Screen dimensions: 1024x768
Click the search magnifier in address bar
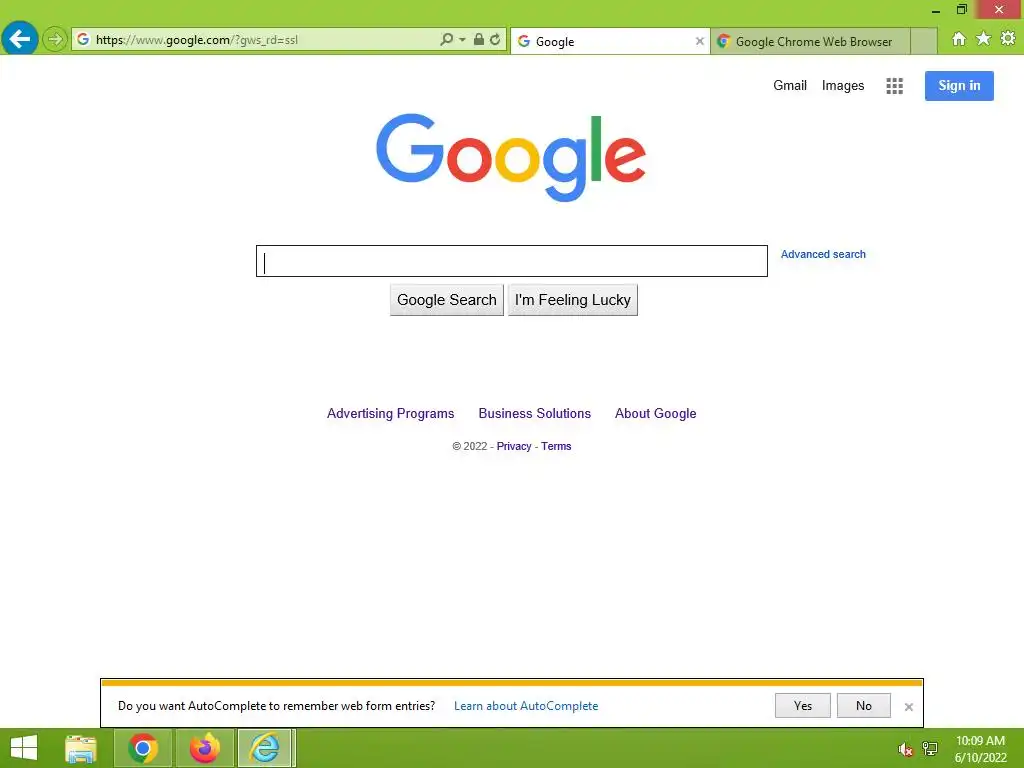coord(447,39)
